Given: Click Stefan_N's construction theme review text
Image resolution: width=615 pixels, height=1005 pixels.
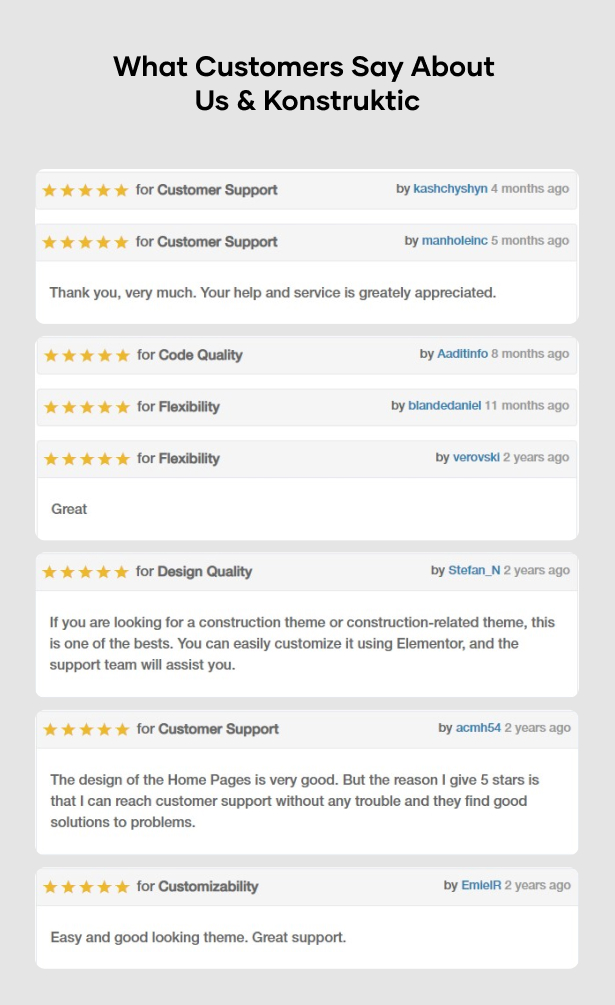Looking at the screenshot, I should 302,643.
